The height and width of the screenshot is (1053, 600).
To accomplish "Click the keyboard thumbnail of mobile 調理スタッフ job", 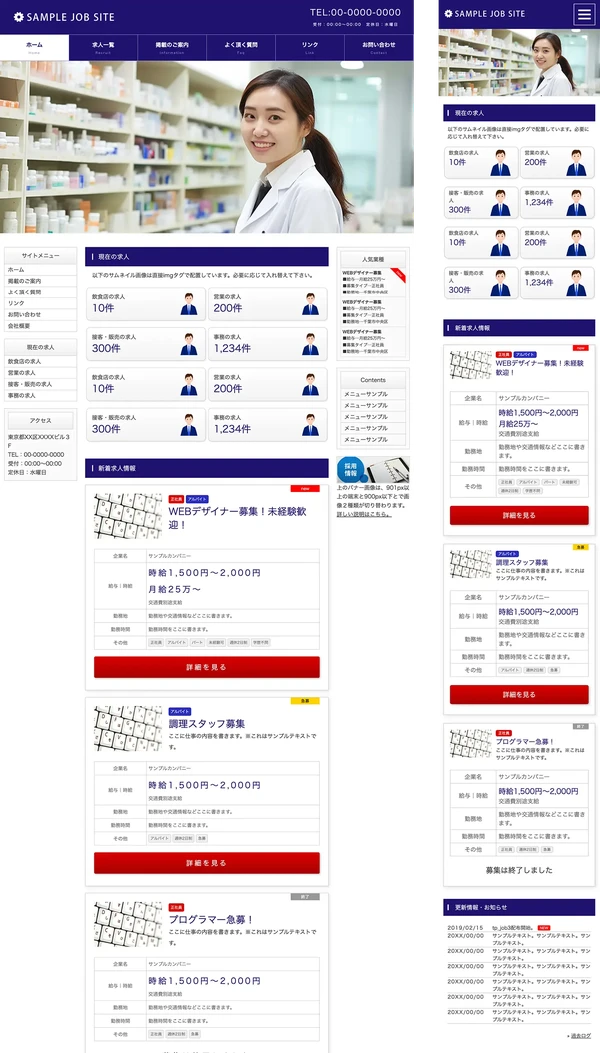I will (x=471, y=565).
